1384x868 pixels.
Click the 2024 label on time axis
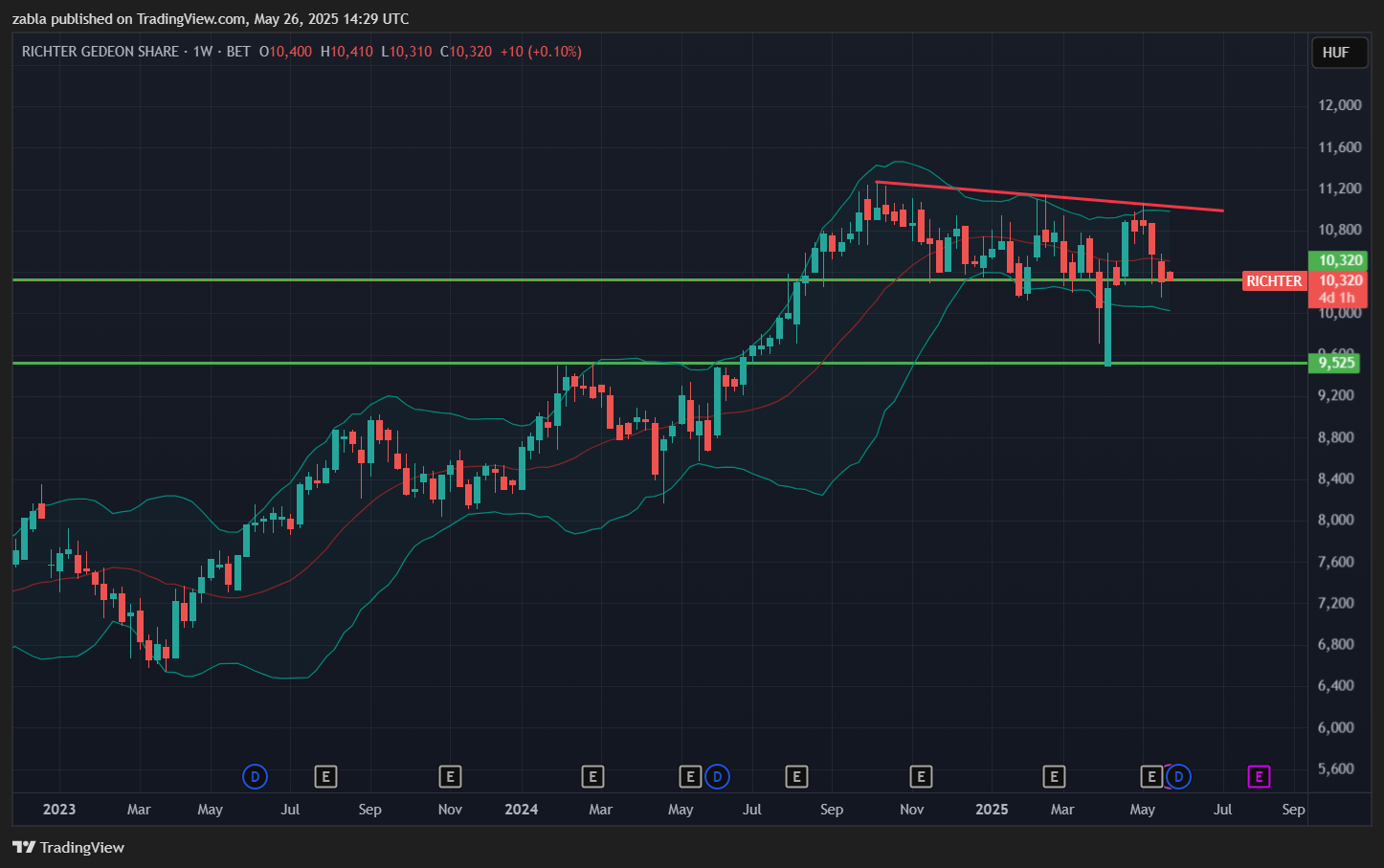point(522,810)
